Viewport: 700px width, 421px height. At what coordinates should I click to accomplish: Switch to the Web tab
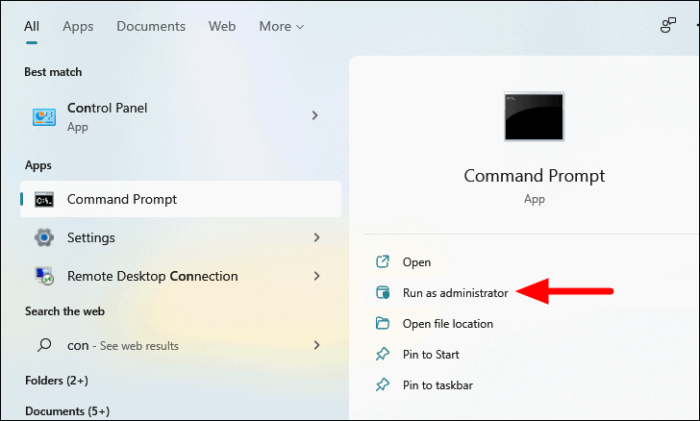point(222,26)
